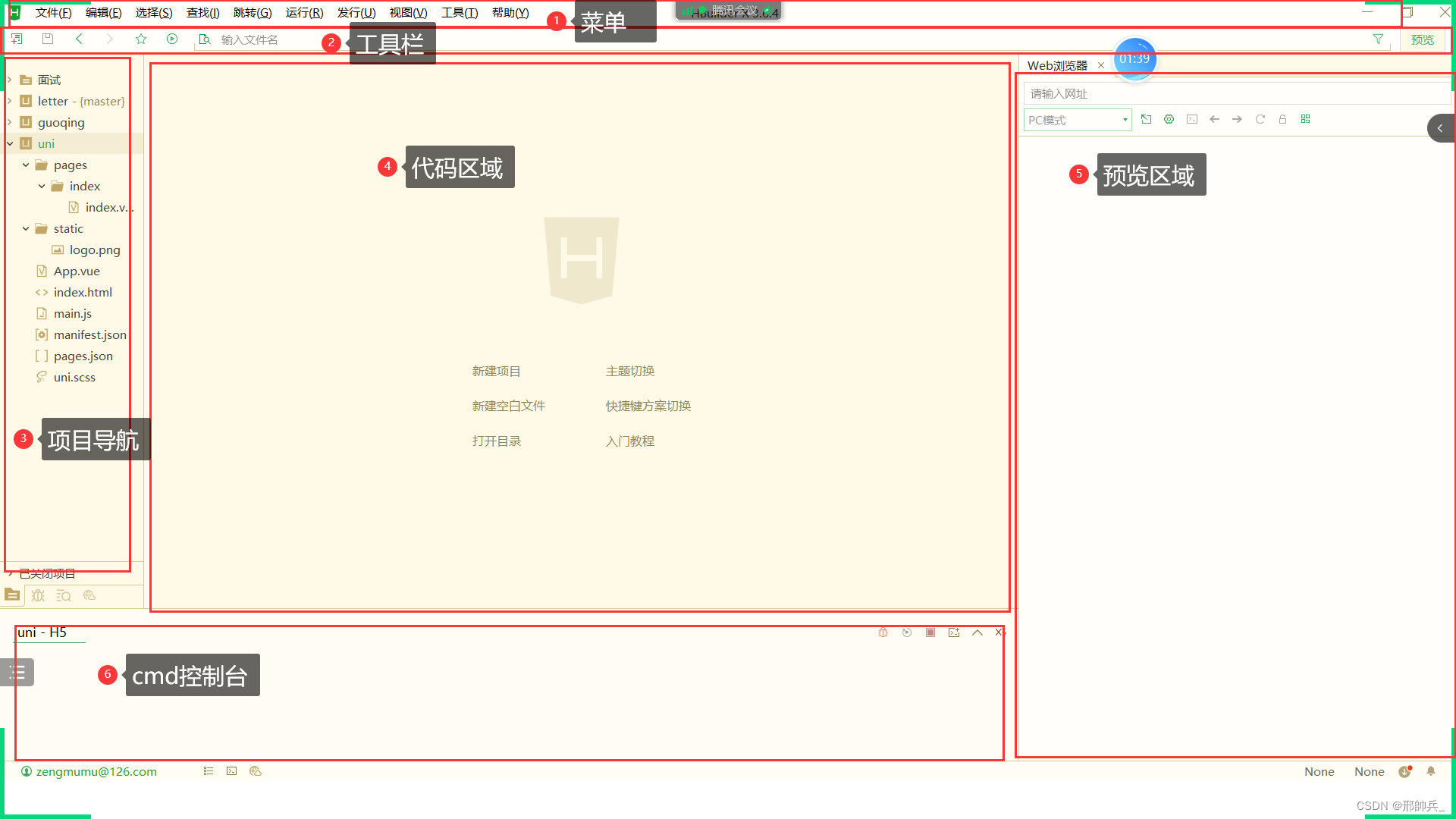Run the project with the play icon
The image size is (1456, 819).
tap(172, 39)
